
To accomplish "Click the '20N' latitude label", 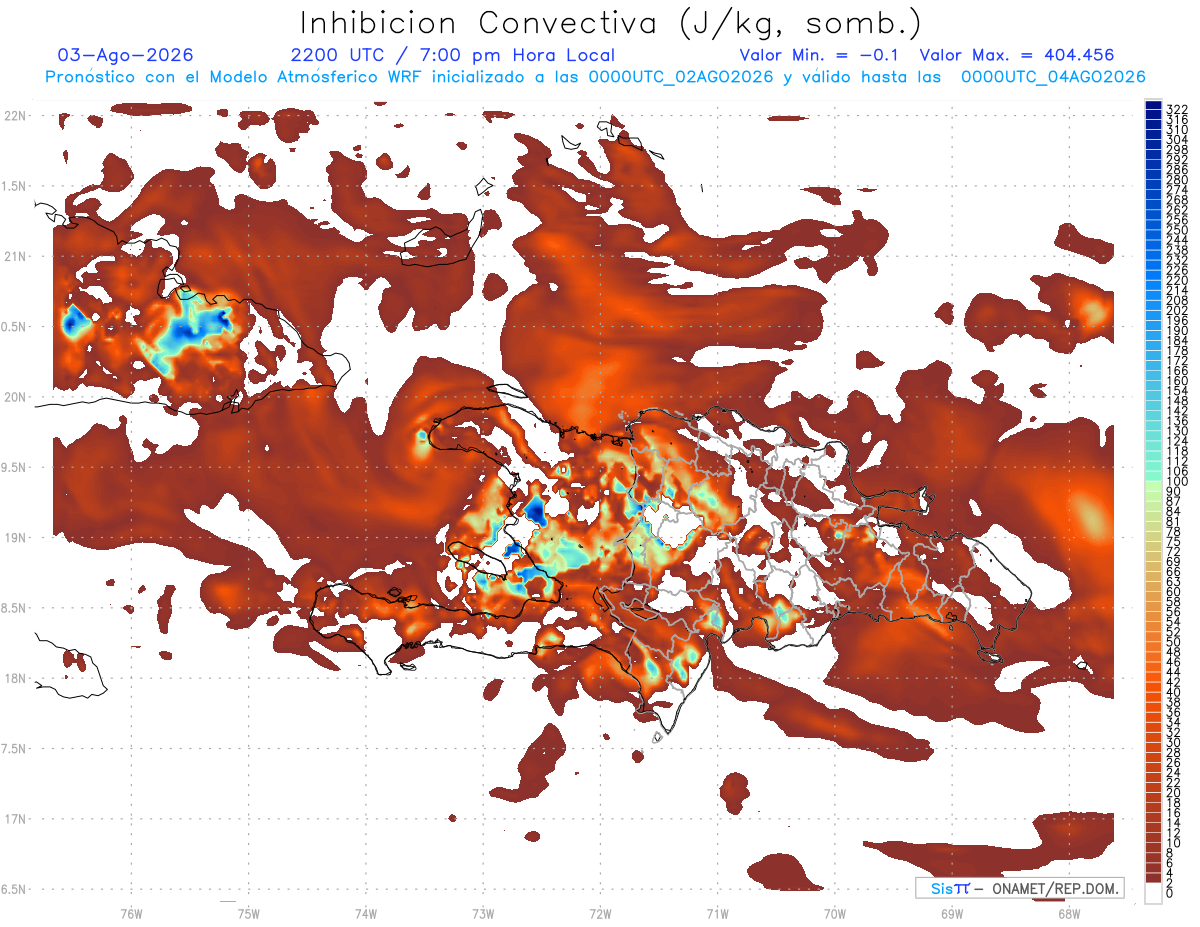I will tap(17, 397).
